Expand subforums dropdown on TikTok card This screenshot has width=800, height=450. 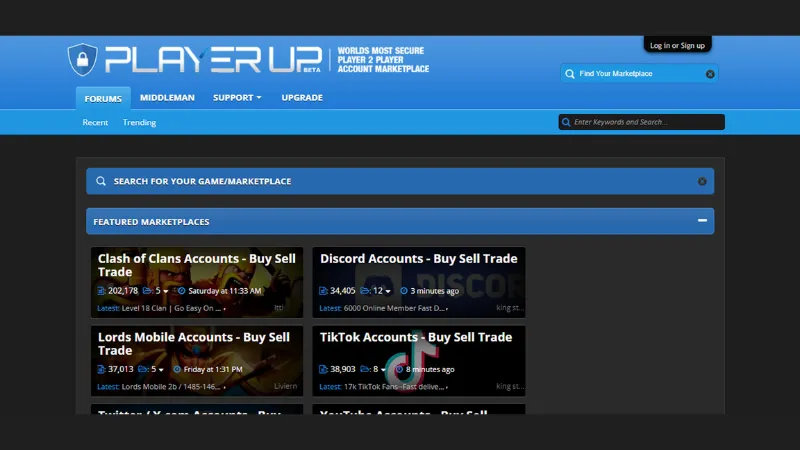pyautogui.click(x=383, y=370)
